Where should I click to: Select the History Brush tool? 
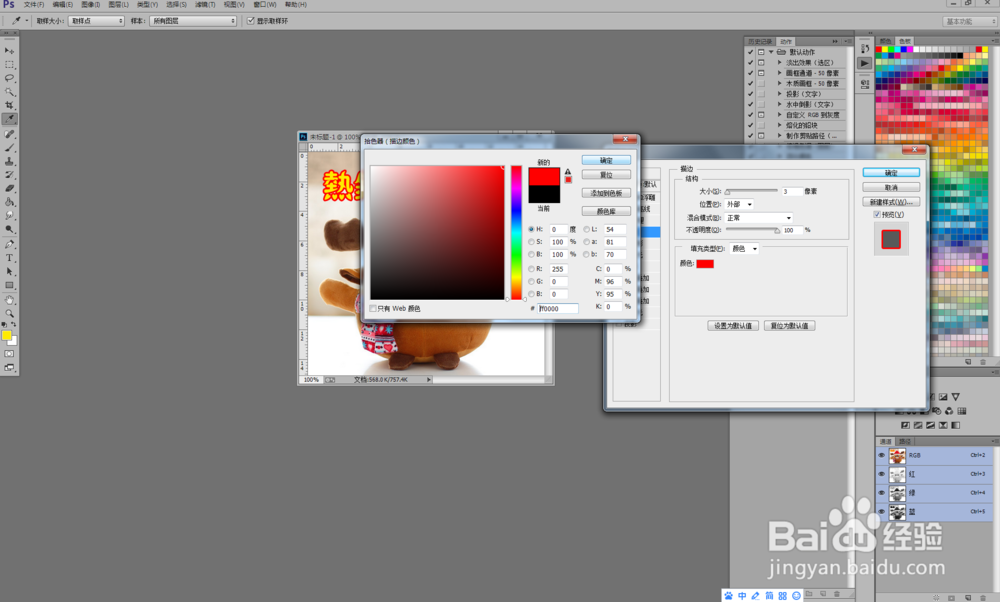10,175
